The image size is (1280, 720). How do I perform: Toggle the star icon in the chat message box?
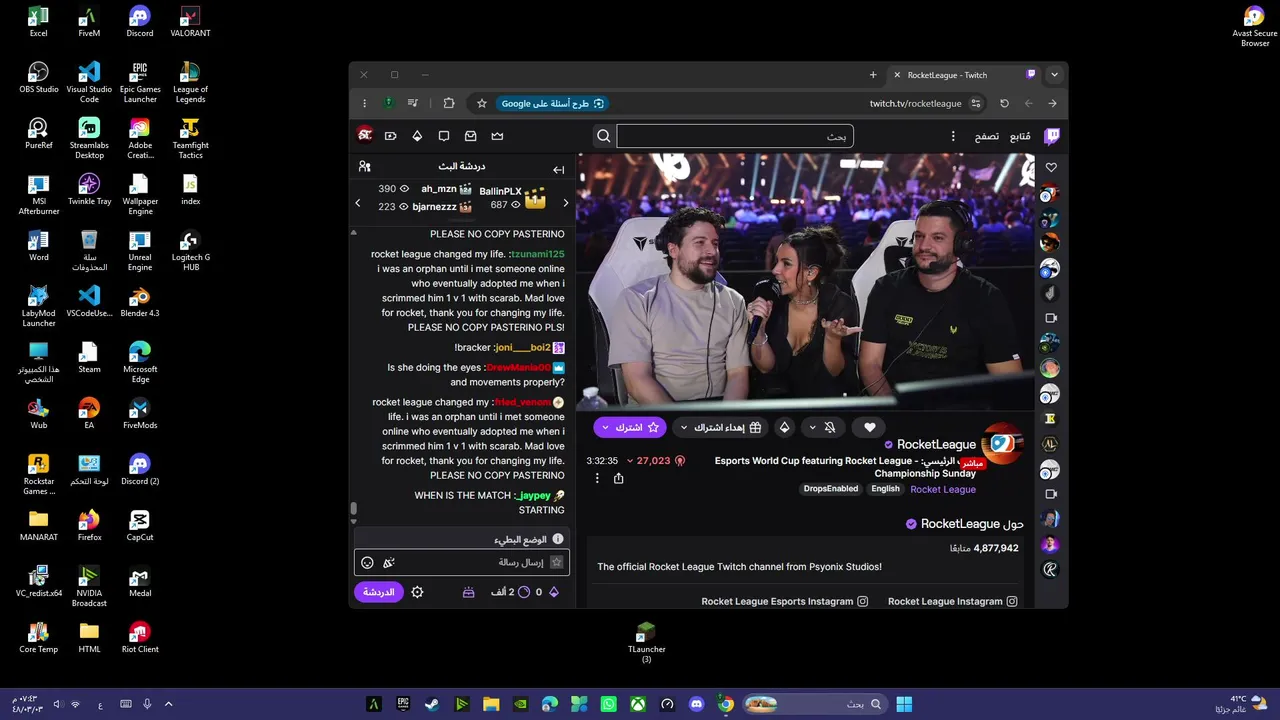pos(557,563)
